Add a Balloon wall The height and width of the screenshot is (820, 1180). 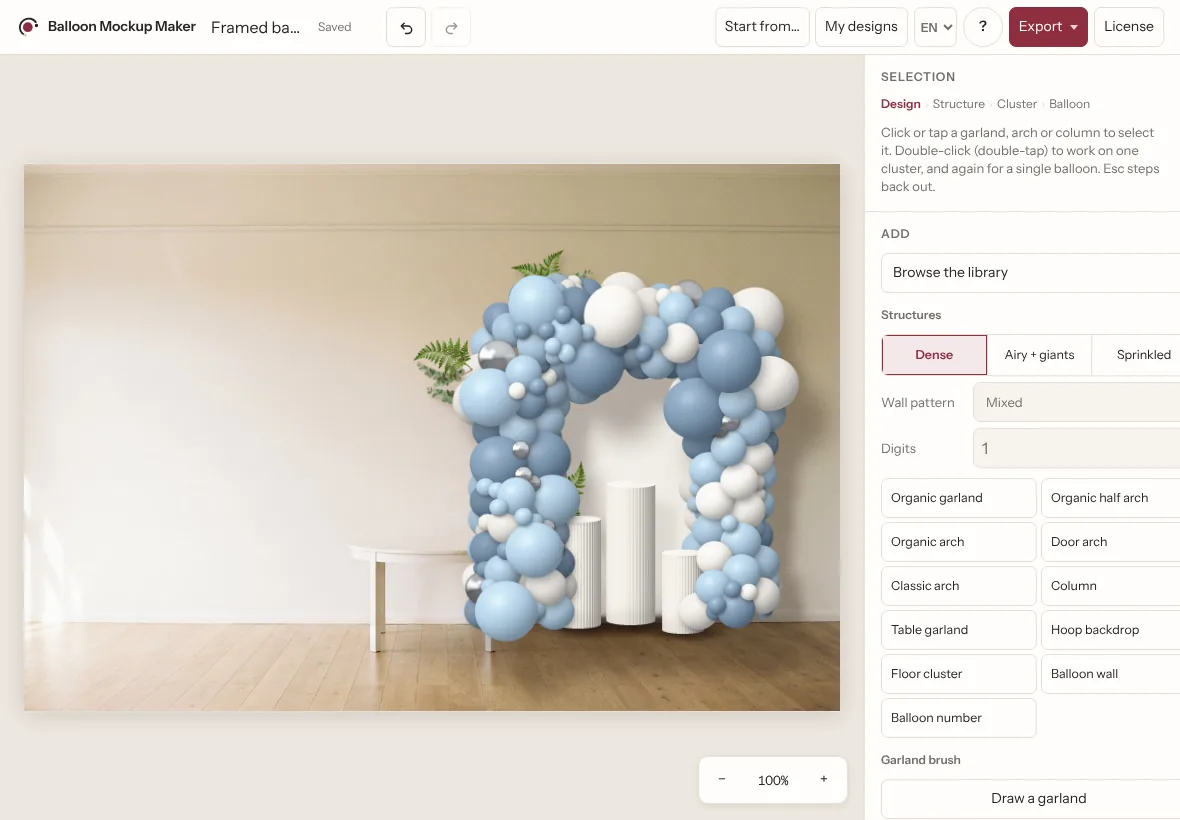pos(1110,674)
